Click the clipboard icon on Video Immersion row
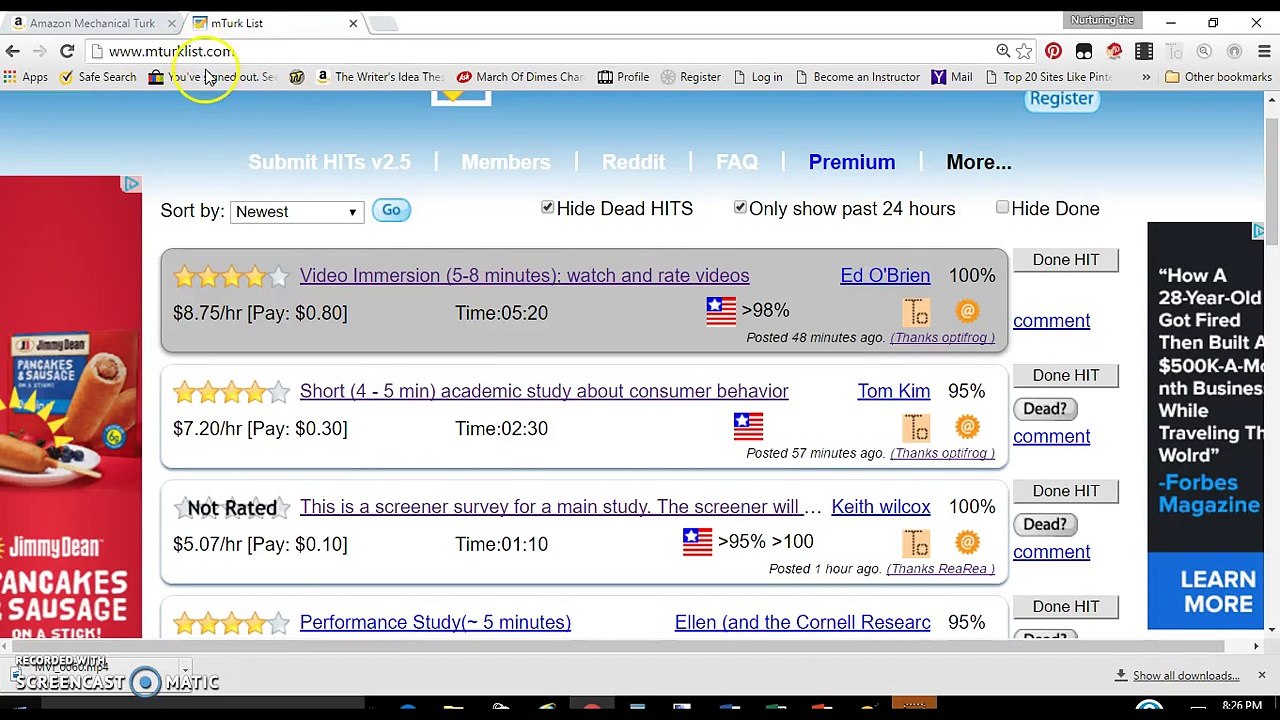The height and width of the screenshot is (720, 1280). pos(917,313)
